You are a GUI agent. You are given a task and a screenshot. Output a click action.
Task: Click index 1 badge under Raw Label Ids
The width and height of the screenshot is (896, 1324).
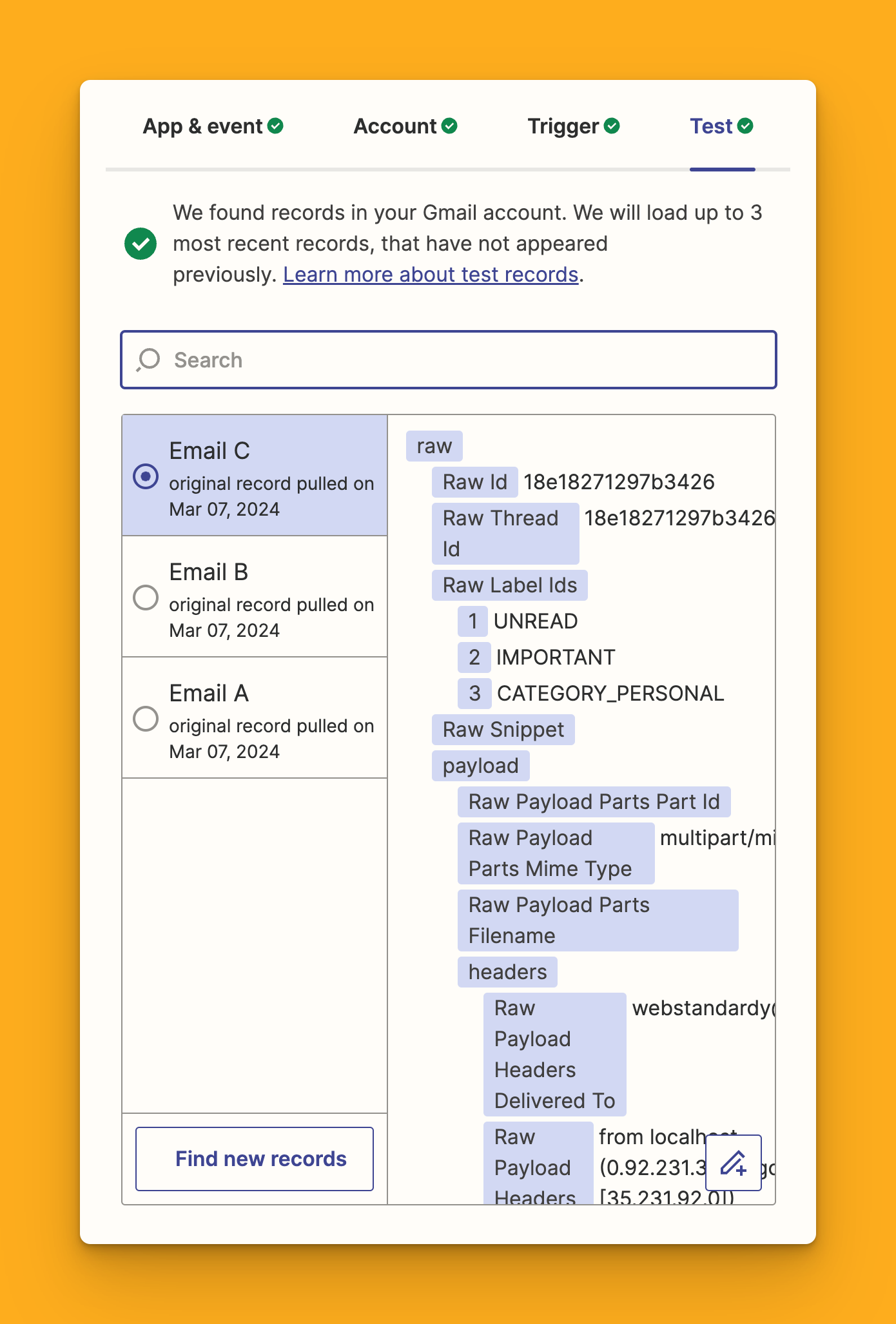(x=472, y=621)
